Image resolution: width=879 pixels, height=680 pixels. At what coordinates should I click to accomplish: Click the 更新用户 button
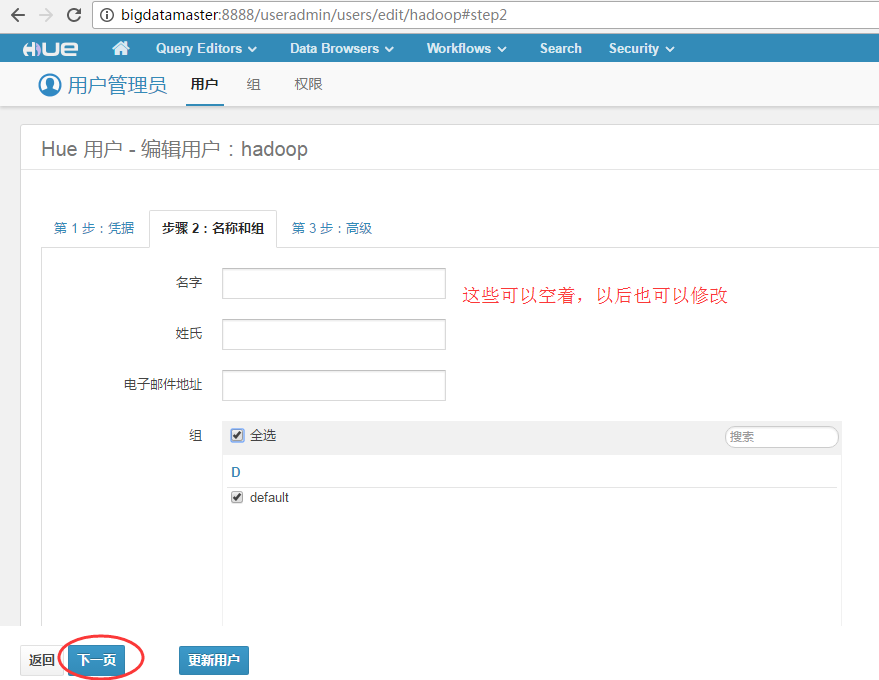click(x=214, y=660)
